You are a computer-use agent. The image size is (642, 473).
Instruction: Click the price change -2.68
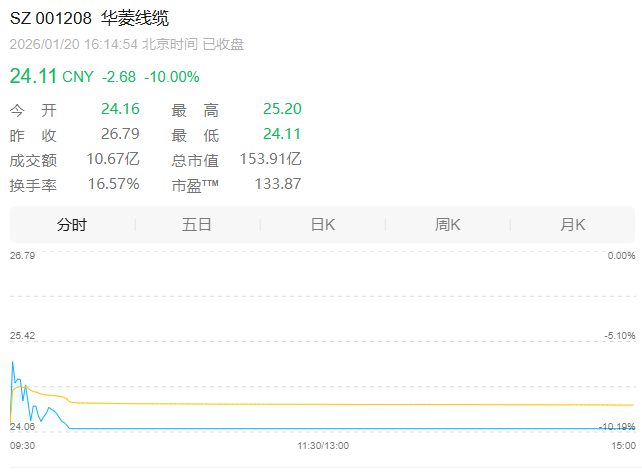[119, 77]
